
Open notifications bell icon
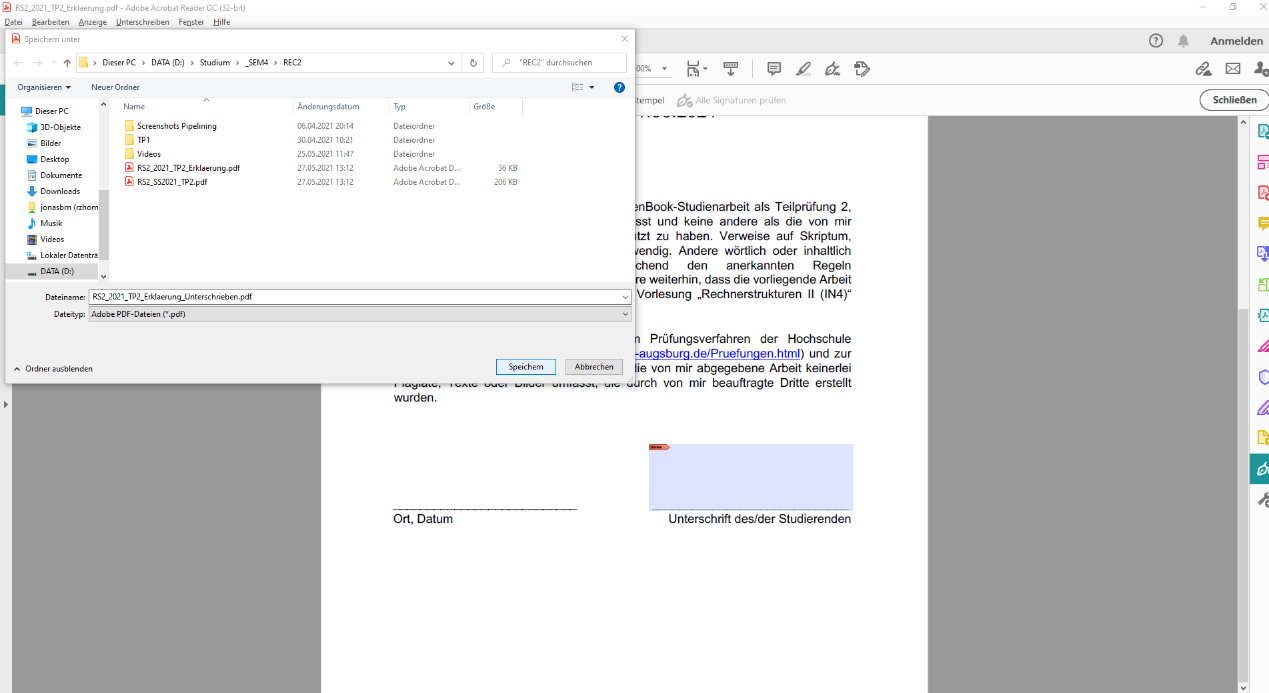(1184, 41)
